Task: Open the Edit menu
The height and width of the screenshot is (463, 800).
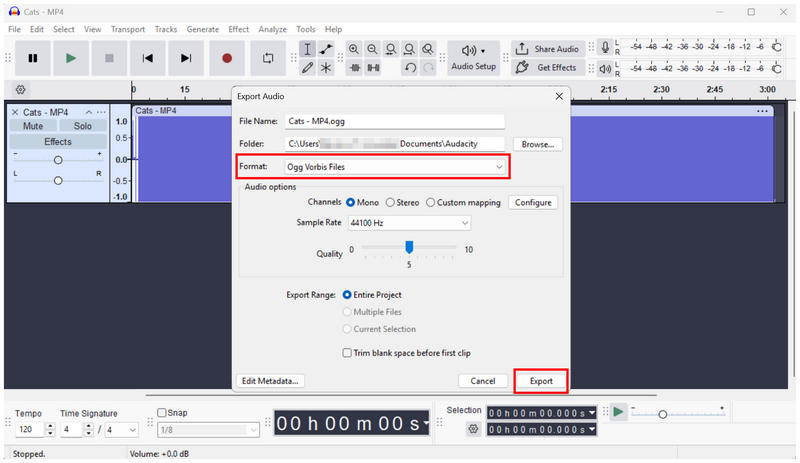Action: (x=37, y=29)
